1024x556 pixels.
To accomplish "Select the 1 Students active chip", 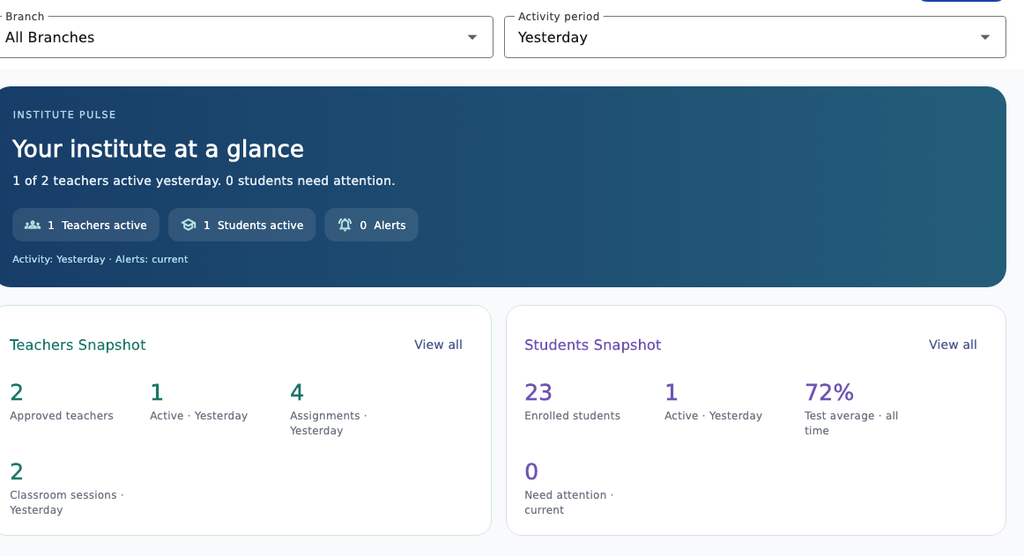I will (242, 225).
